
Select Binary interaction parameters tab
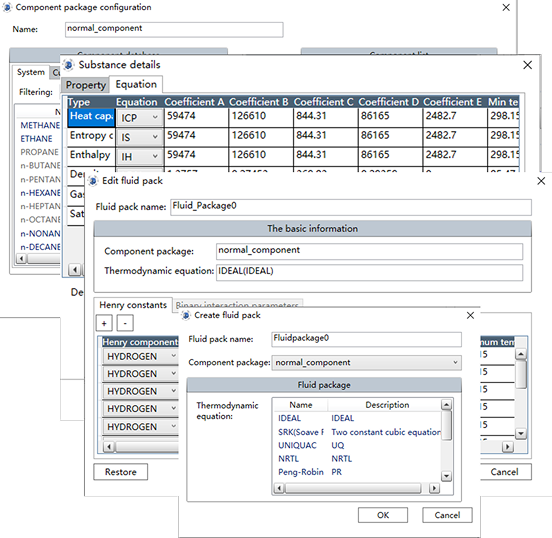(x=237, y=305)
